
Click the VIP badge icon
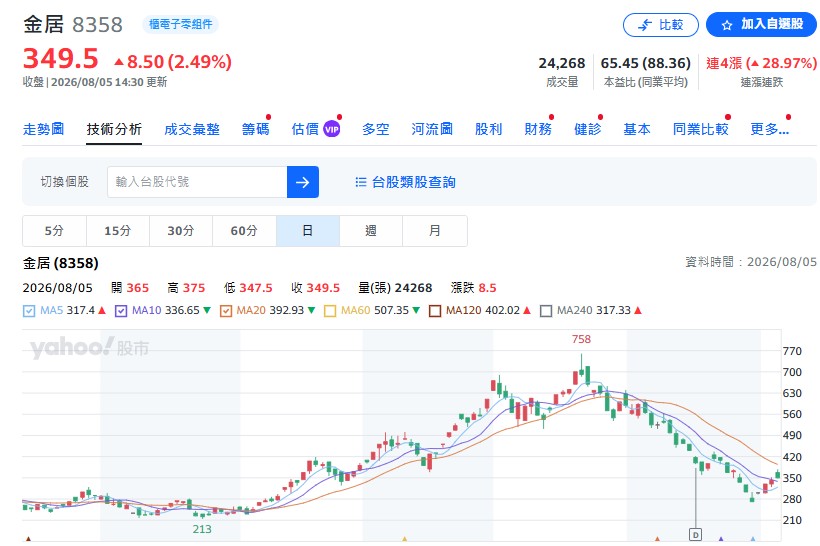tap(332, 129)
